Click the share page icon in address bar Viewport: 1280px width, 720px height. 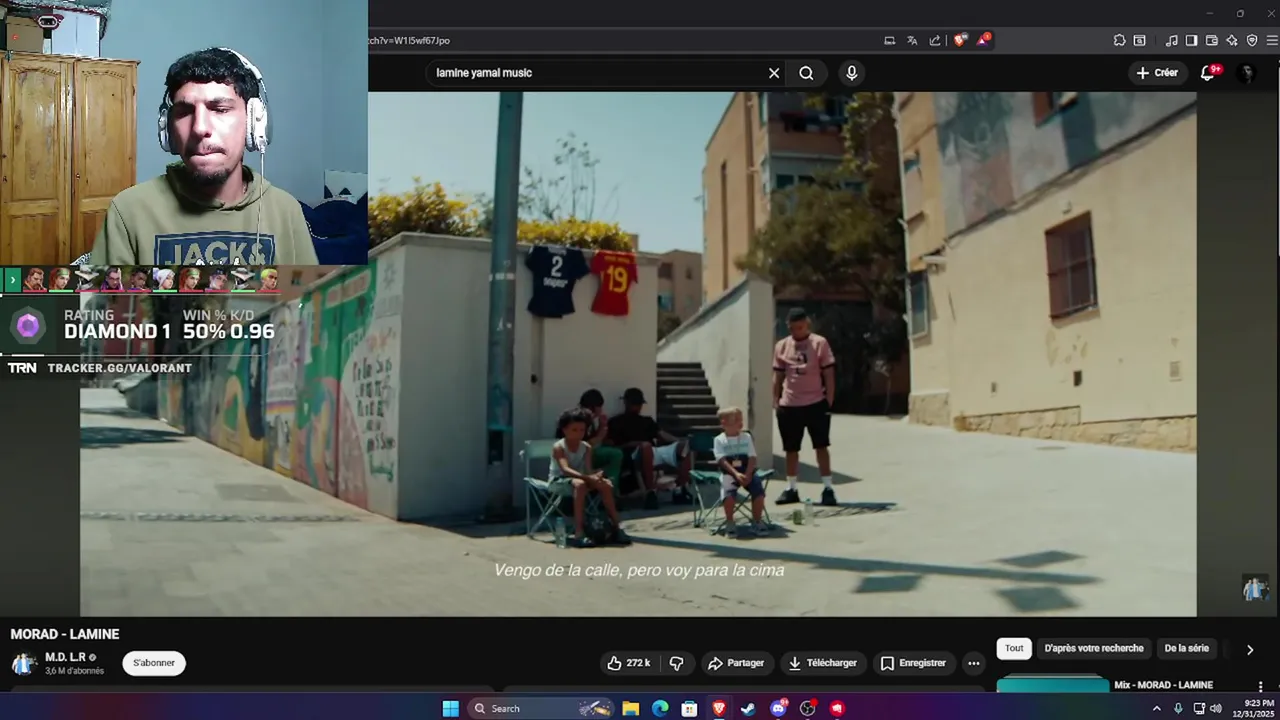pos(935,41)
